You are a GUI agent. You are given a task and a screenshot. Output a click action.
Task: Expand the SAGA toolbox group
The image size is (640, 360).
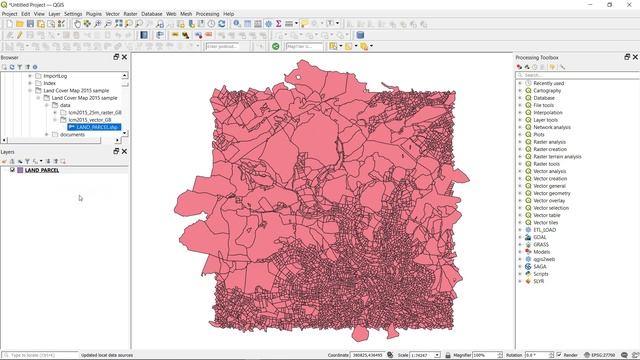pyautogui.click(x=520, y=267)
